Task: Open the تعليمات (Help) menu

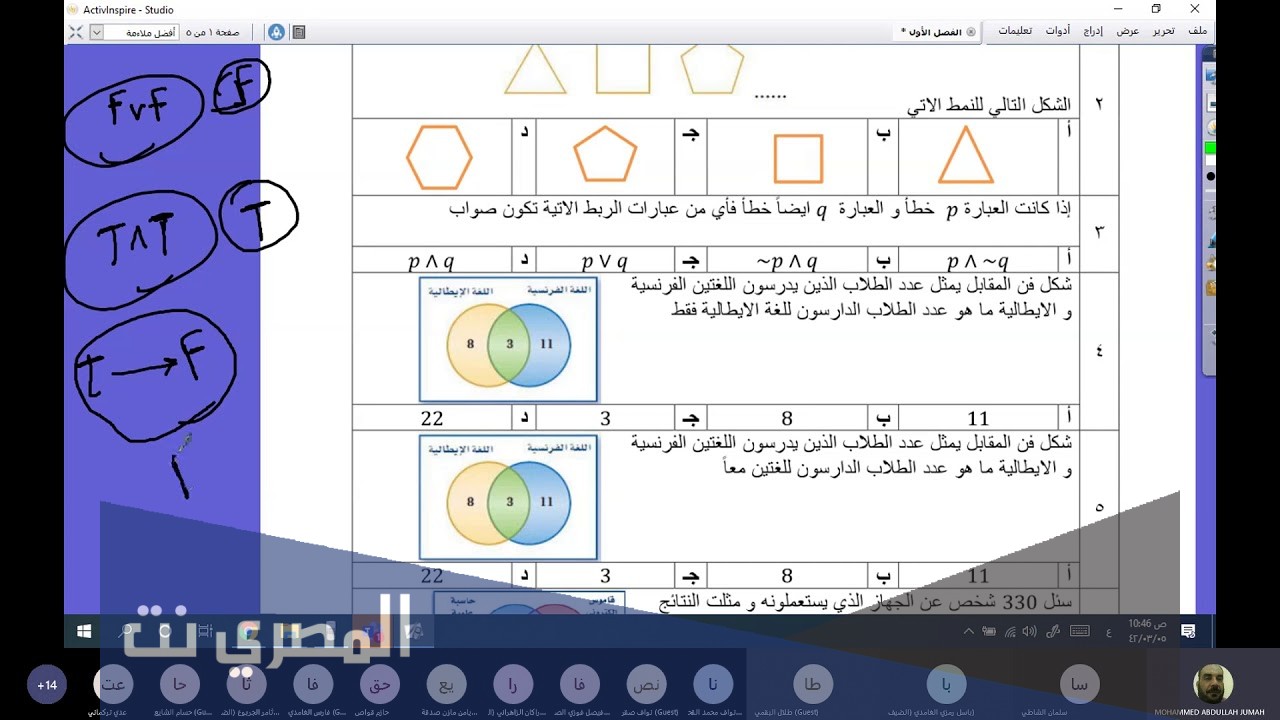Action: pos(1015,31)
